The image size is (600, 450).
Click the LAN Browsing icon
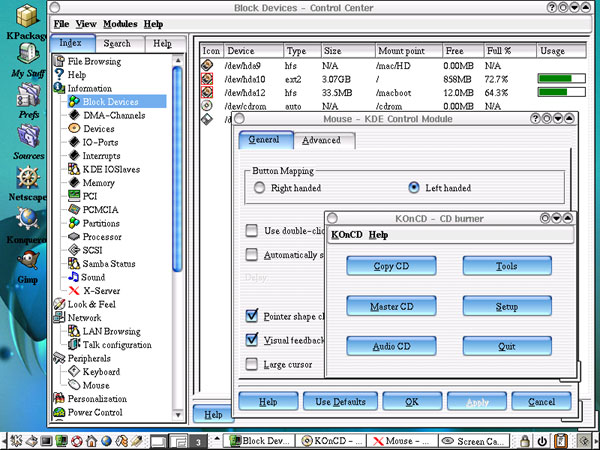coord(74,331)
